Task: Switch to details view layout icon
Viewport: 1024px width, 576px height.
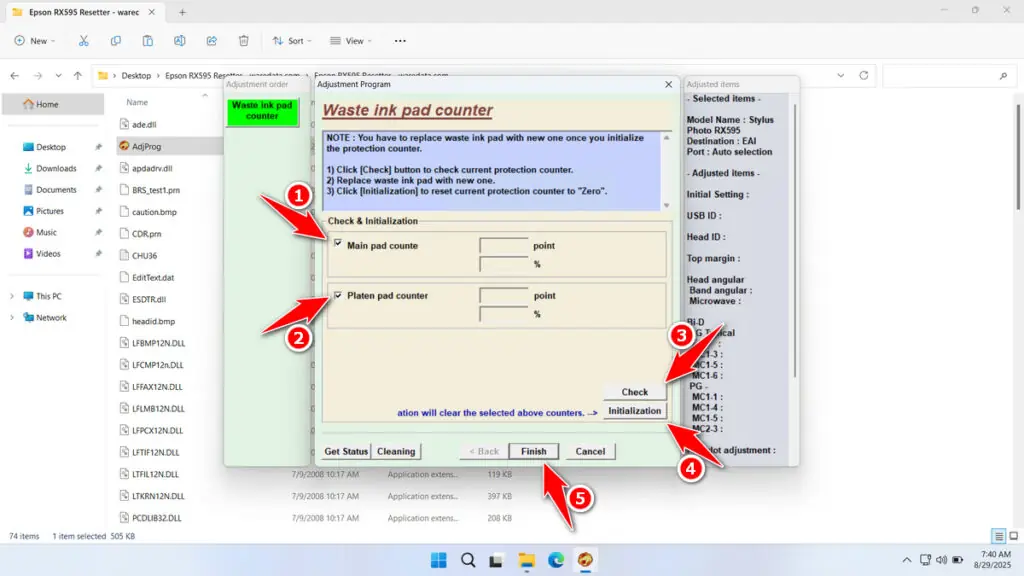Action: pyautogui.click(x=999, y=536)
